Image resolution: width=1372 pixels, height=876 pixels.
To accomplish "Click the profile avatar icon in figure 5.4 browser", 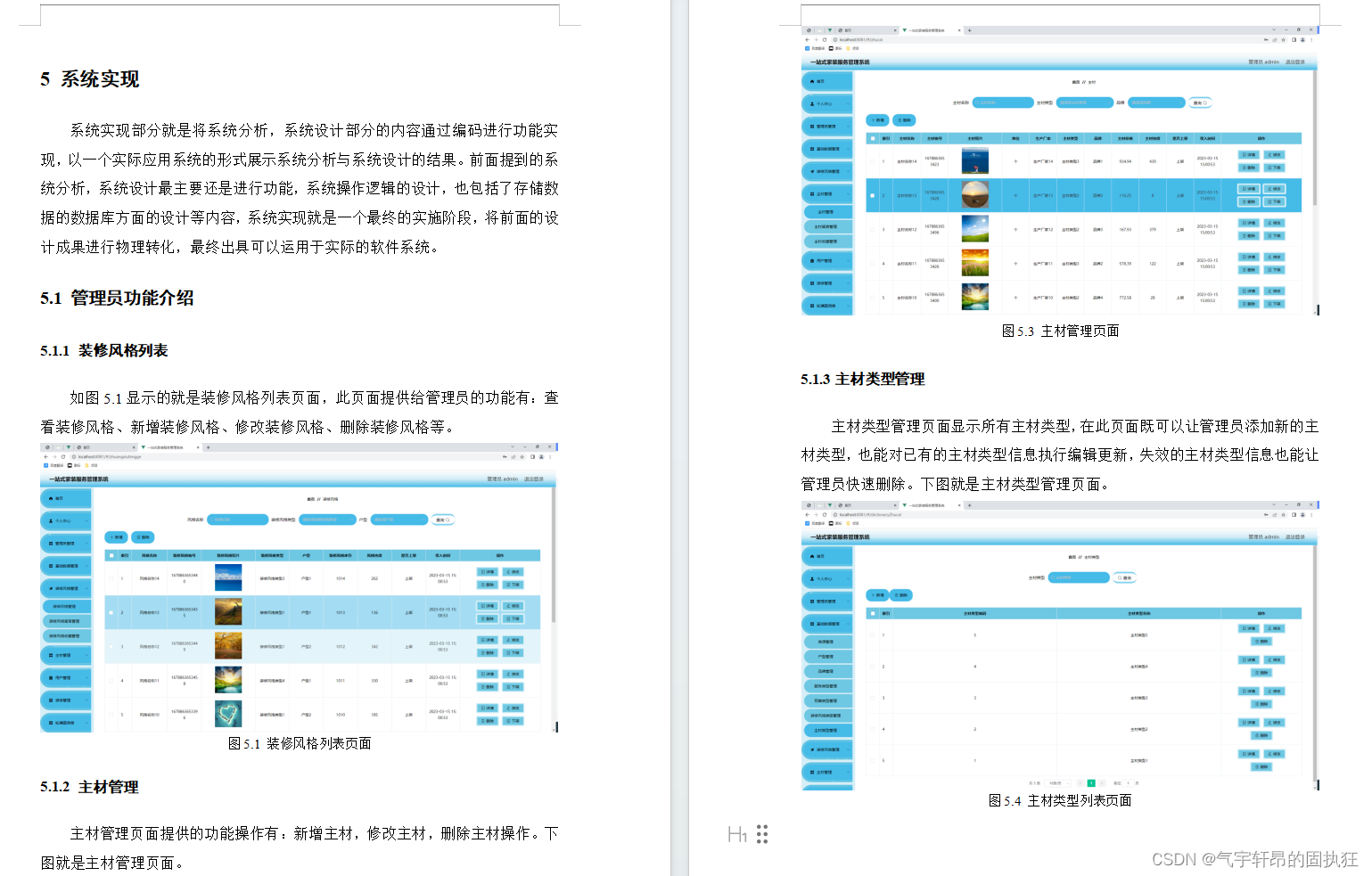I will click(x=1302, y=514).
